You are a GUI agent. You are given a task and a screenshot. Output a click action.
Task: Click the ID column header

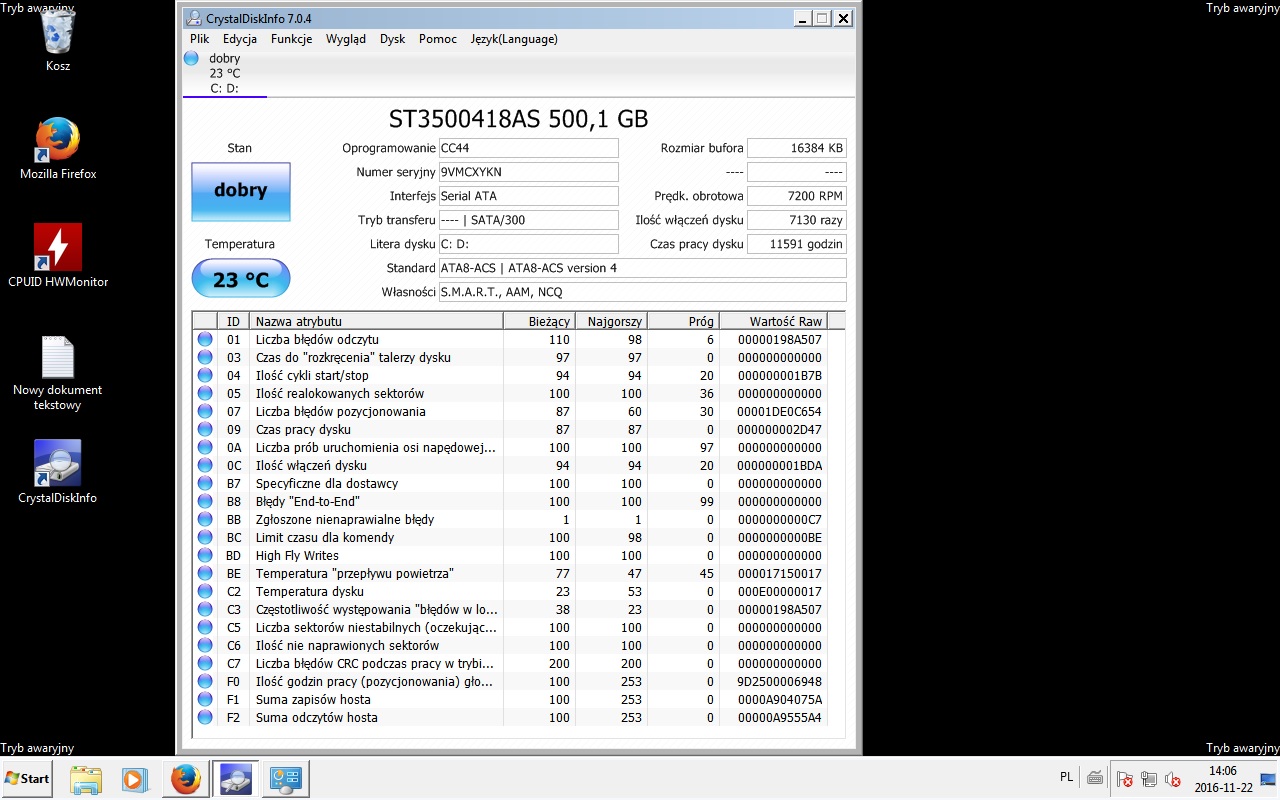pyautogui.click(x=233, y=321)
